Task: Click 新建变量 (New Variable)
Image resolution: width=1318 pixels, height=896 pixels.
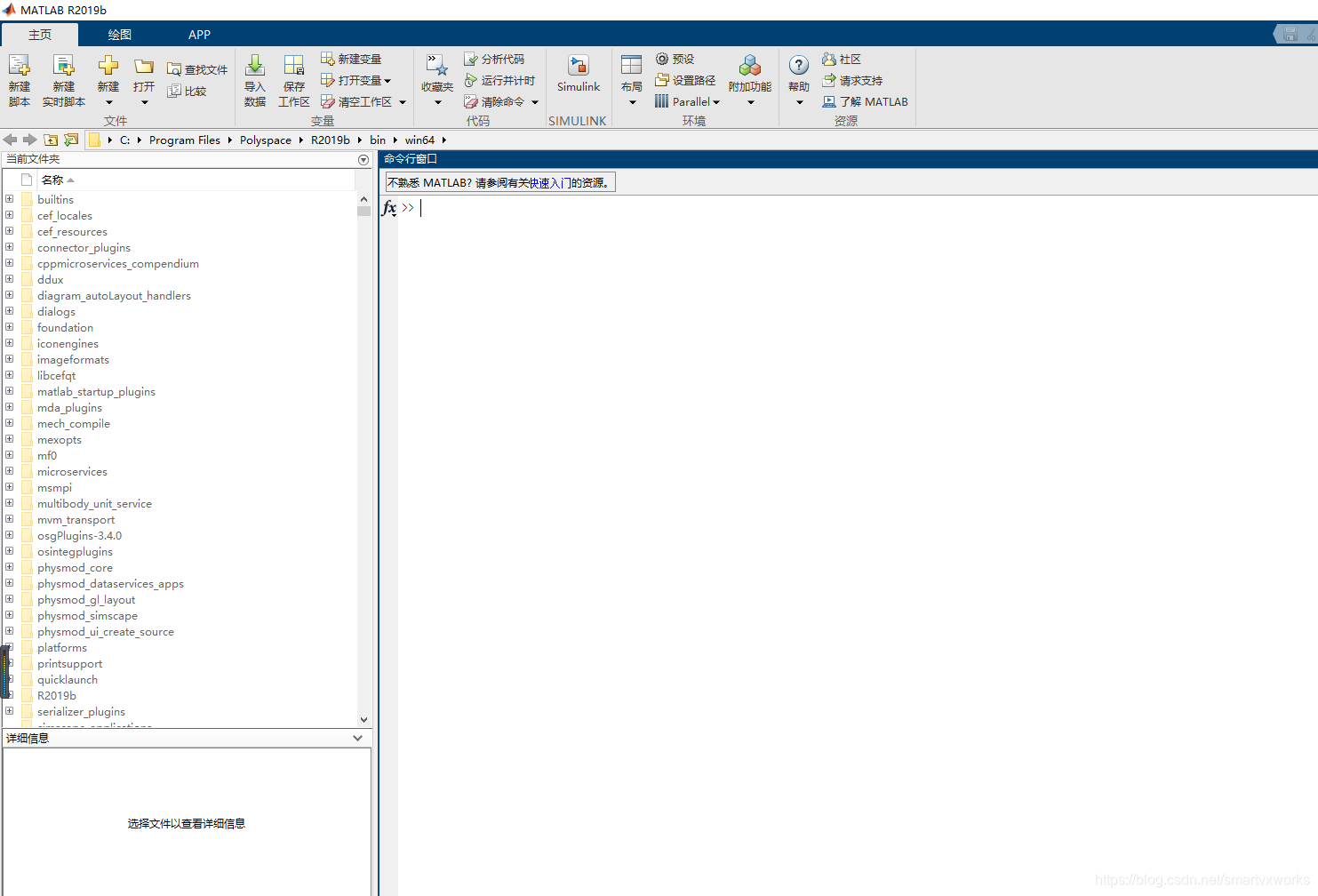Action: [x=351, y=59]
